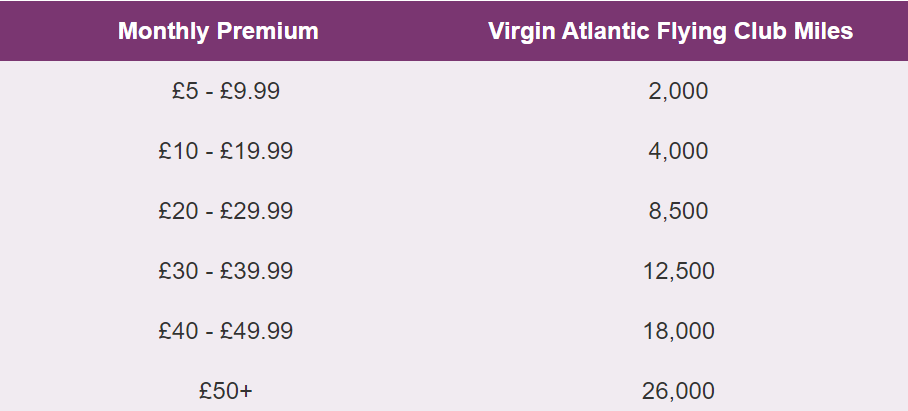Click the Virgin Atlantic Flying Club Miles header
The width and height of the screenshot is (908, 411).
[x=671, y=31]
